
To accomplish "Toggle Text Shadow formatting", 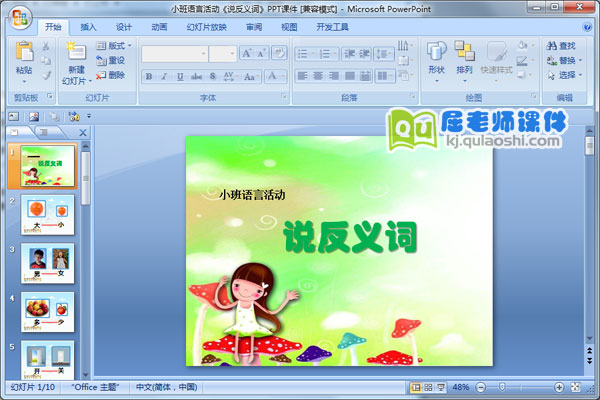I will coord(213,77).
